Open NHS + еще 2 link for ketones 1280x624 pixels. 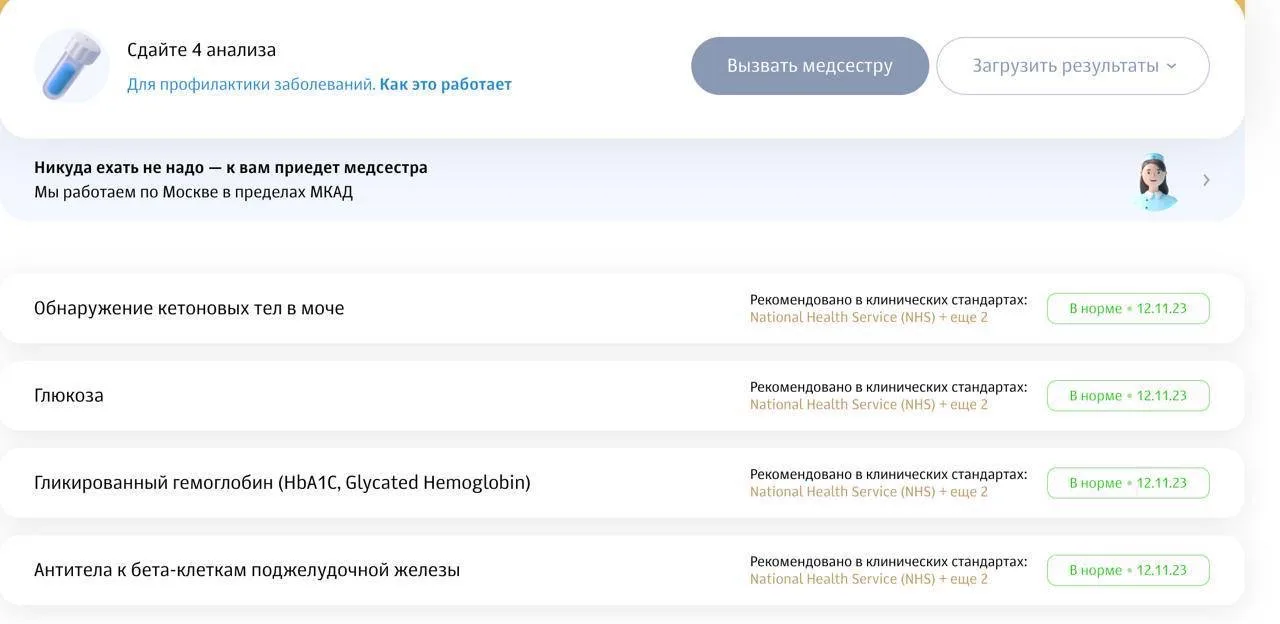(869, 317)
